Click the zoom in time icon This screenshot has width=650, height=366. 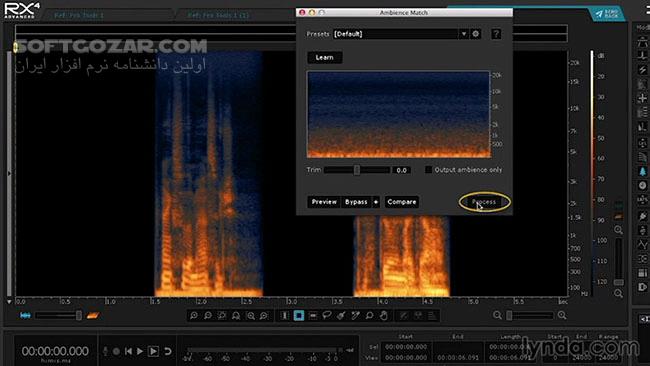194,316
